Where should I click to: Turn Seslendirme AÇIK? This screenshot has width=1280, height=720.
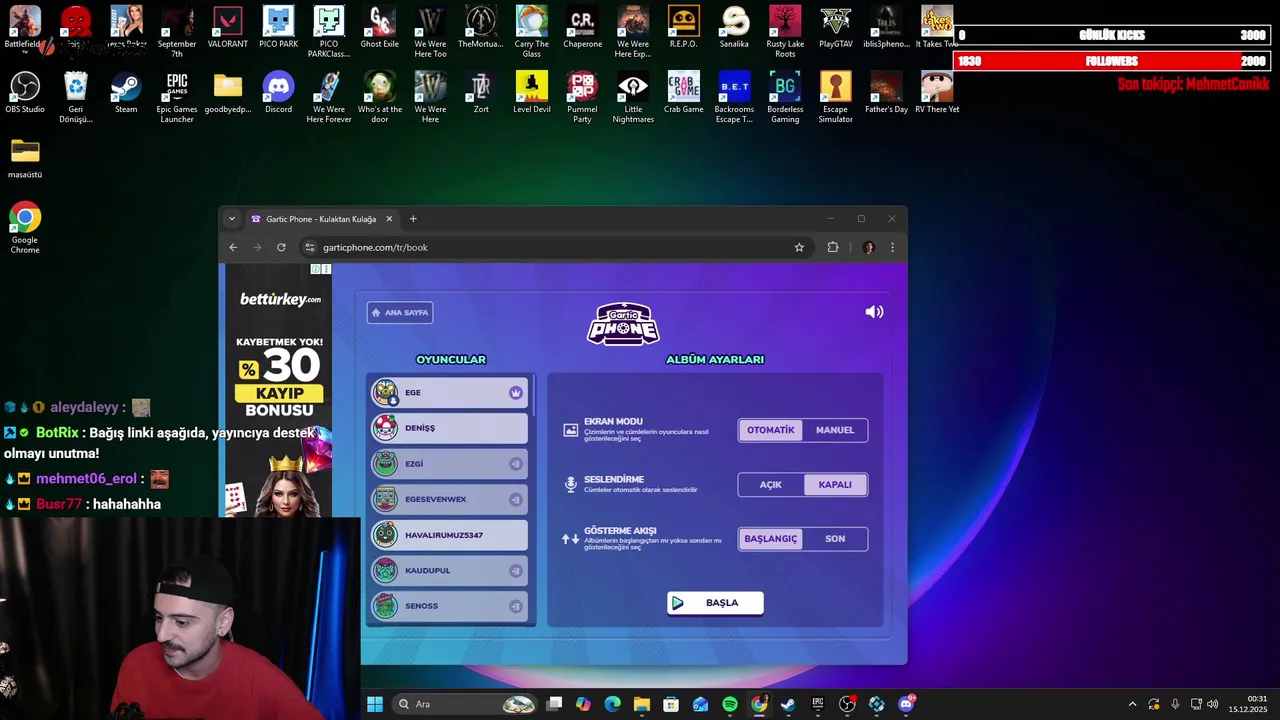(771, 484)
